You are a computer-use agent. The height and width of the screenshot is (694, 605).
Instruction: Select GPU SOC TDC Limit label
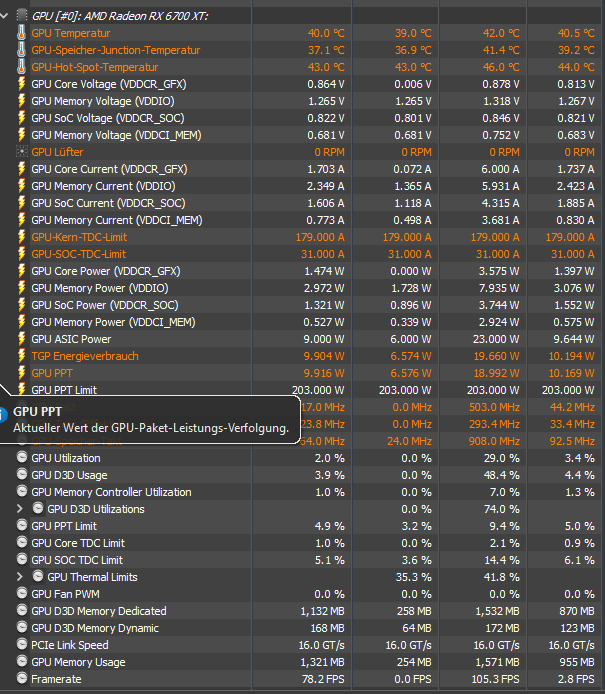click(x=77, y=560)
